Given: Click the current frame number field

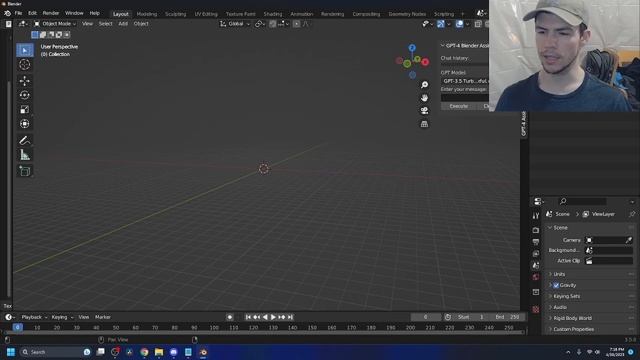Looking at the screenshot, I should pyautogui.click(x=426, y=317).
